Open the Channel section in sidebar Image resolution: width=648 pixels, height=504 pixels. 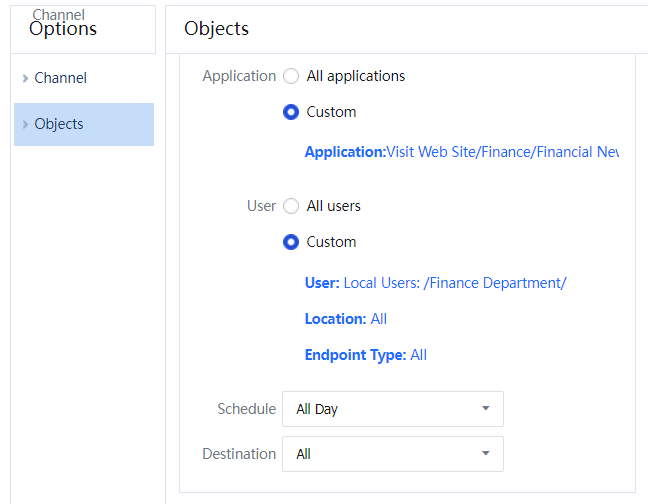[x=61, y=78]
